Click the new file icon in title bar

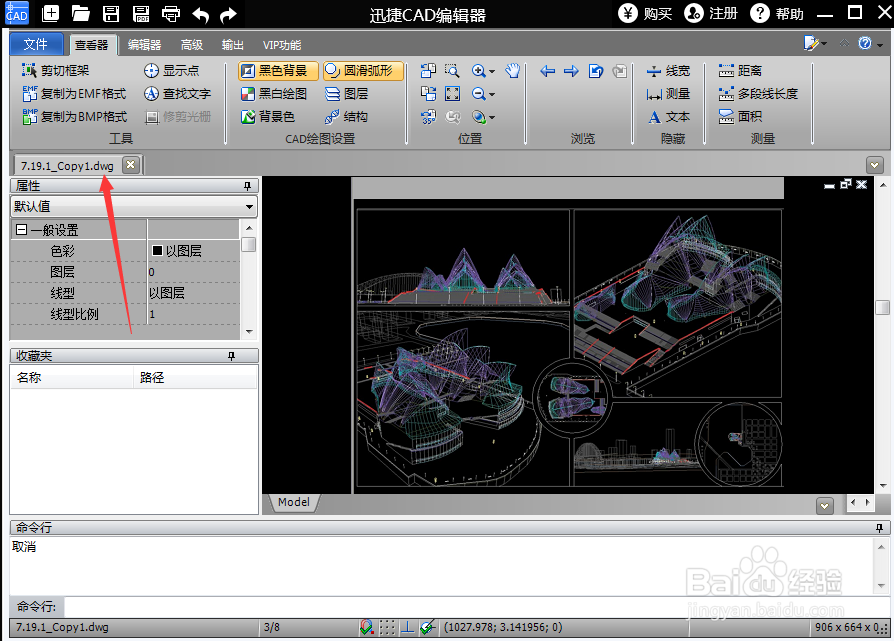click(50, 13)
